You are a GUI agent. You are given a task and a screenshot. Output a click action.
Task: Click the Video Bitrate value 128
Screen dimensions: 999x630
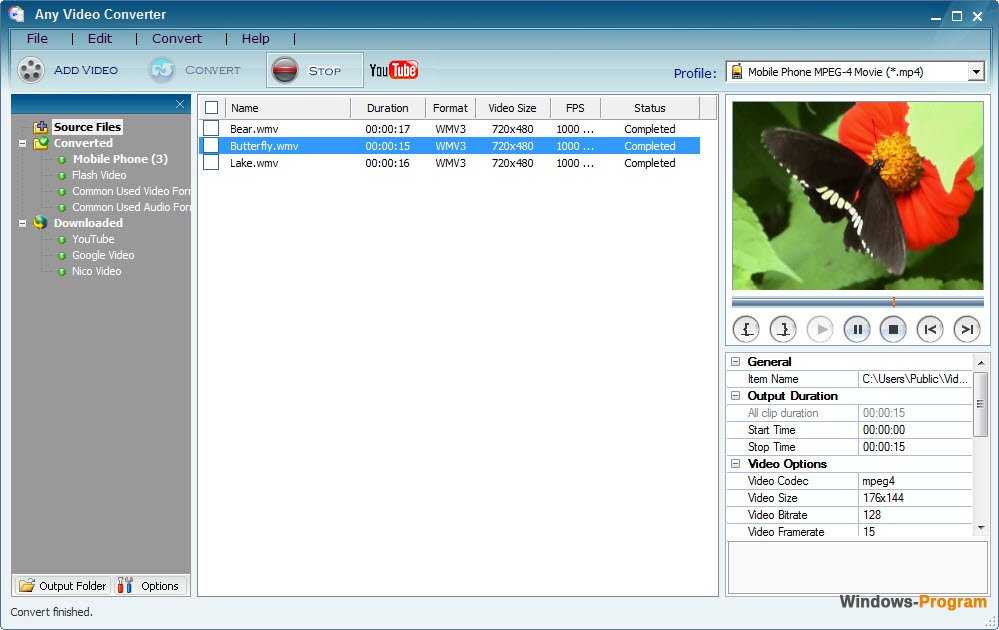(x=915, y=515)
